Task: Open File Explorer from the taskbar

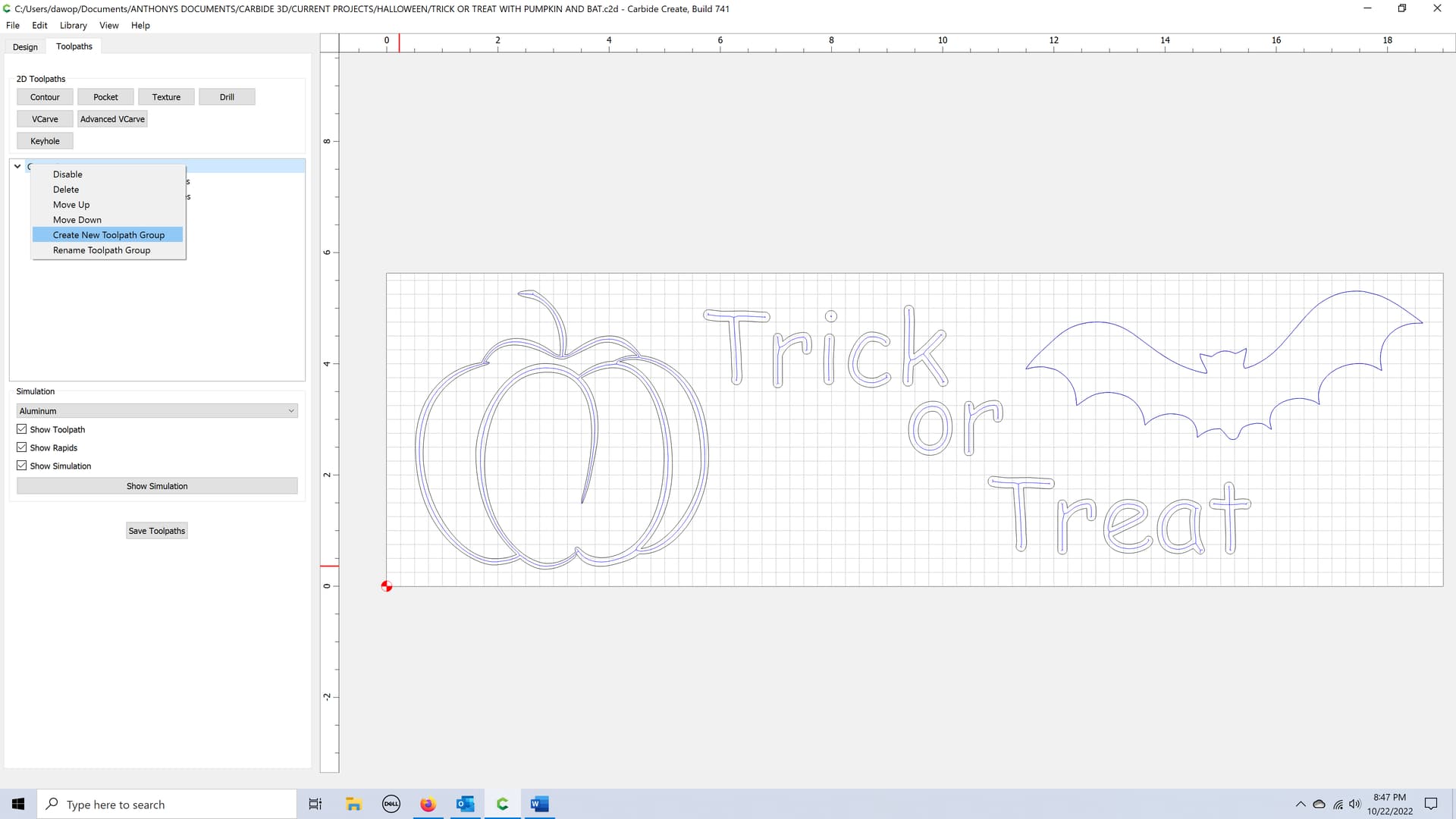Action: click(353, 804)
